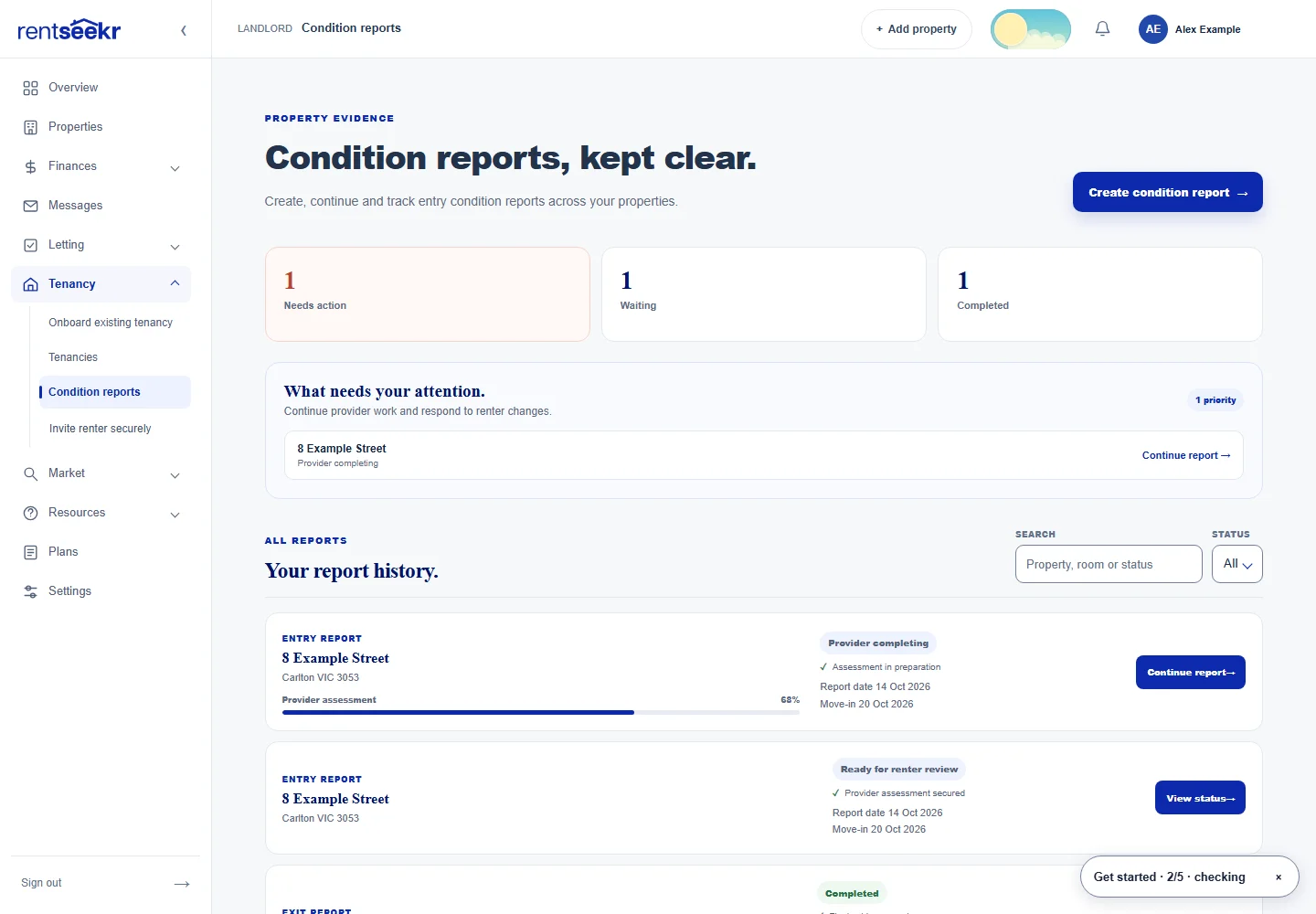The width and height of the screenshot is (1316, 914).
Task: Collapse the sidebar with the chevron
Action: tap(184, 30)
